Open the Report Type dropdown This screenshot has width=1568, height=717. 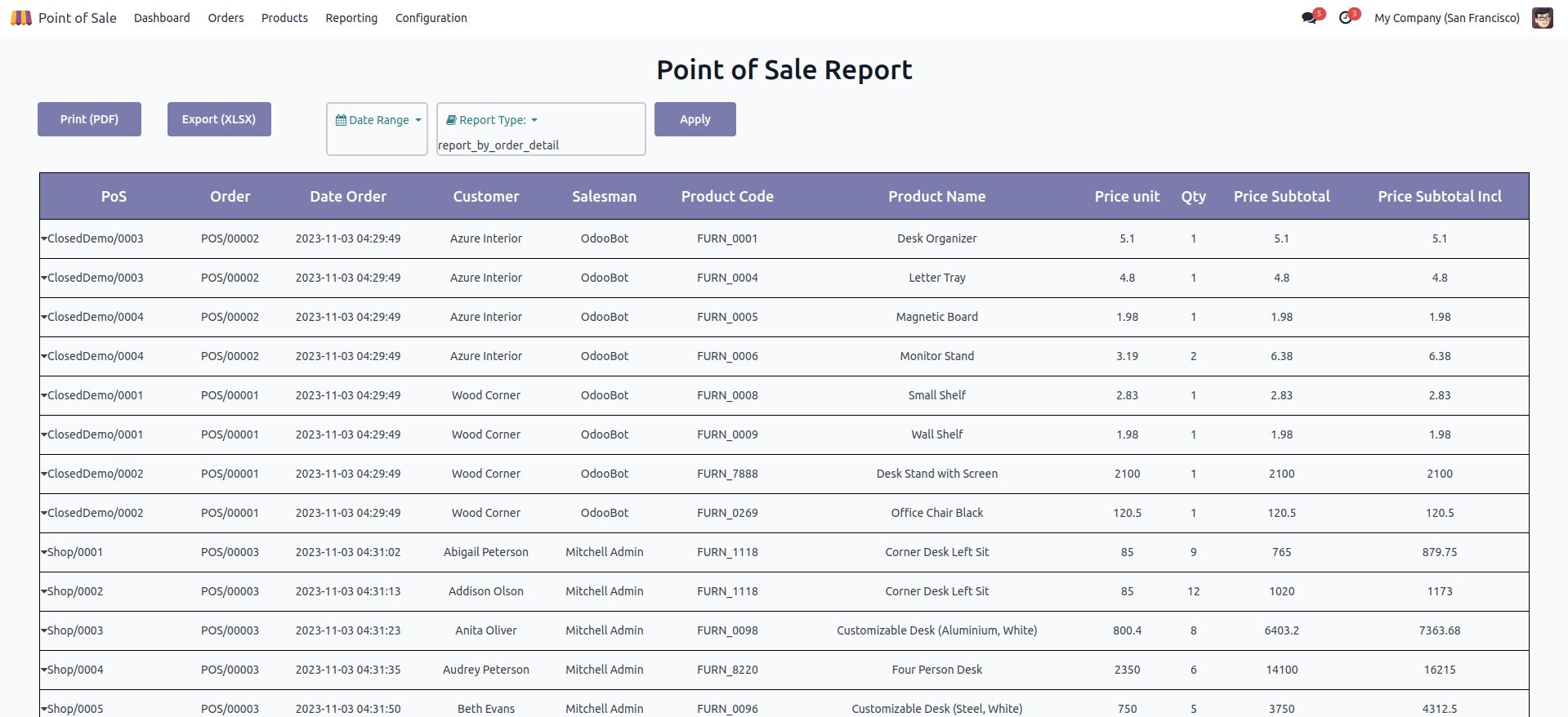(x=492, y=120)
